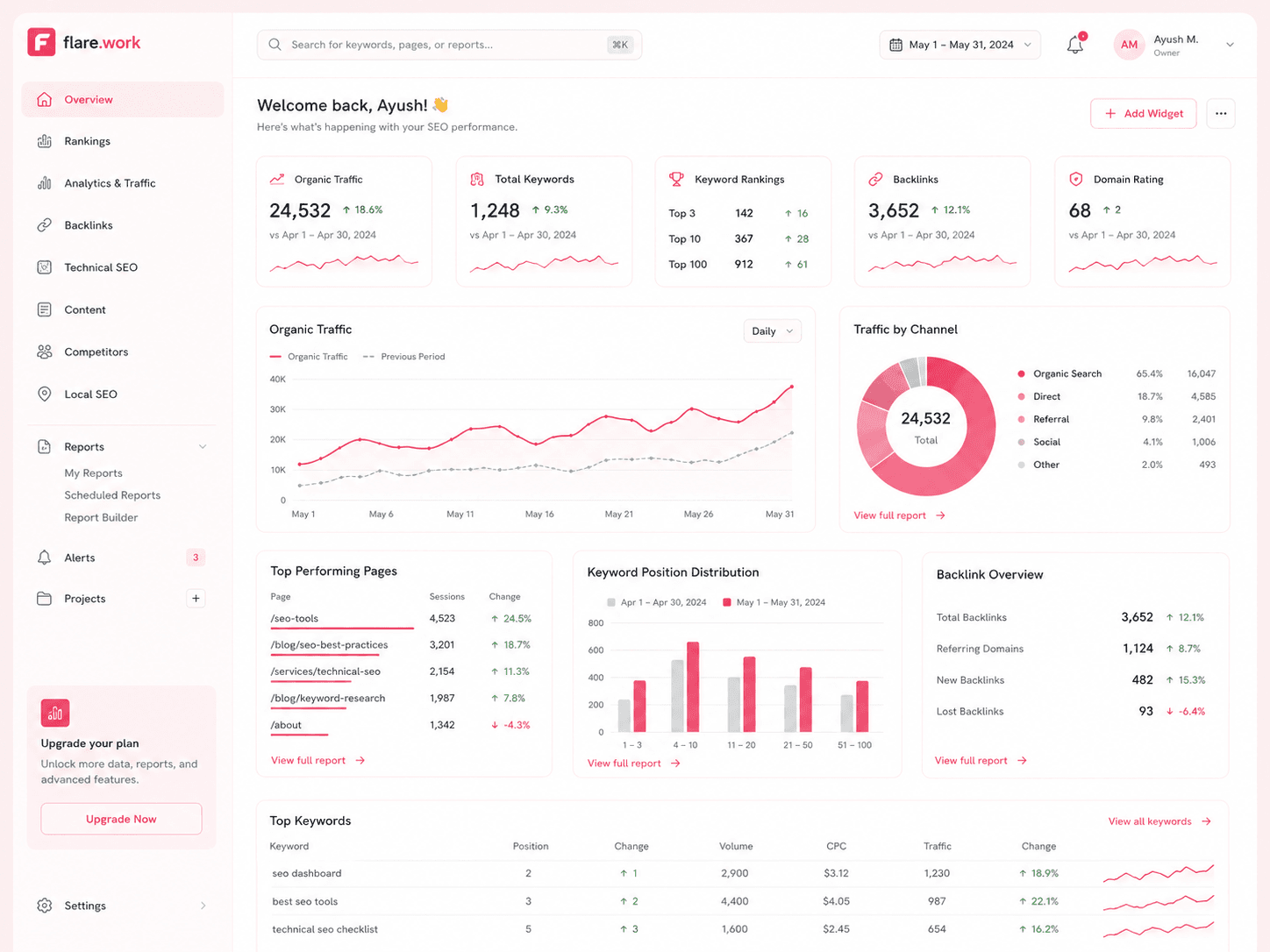1270x952 pixels.
Task: Open Report Builder
Action: coord(101,518)
